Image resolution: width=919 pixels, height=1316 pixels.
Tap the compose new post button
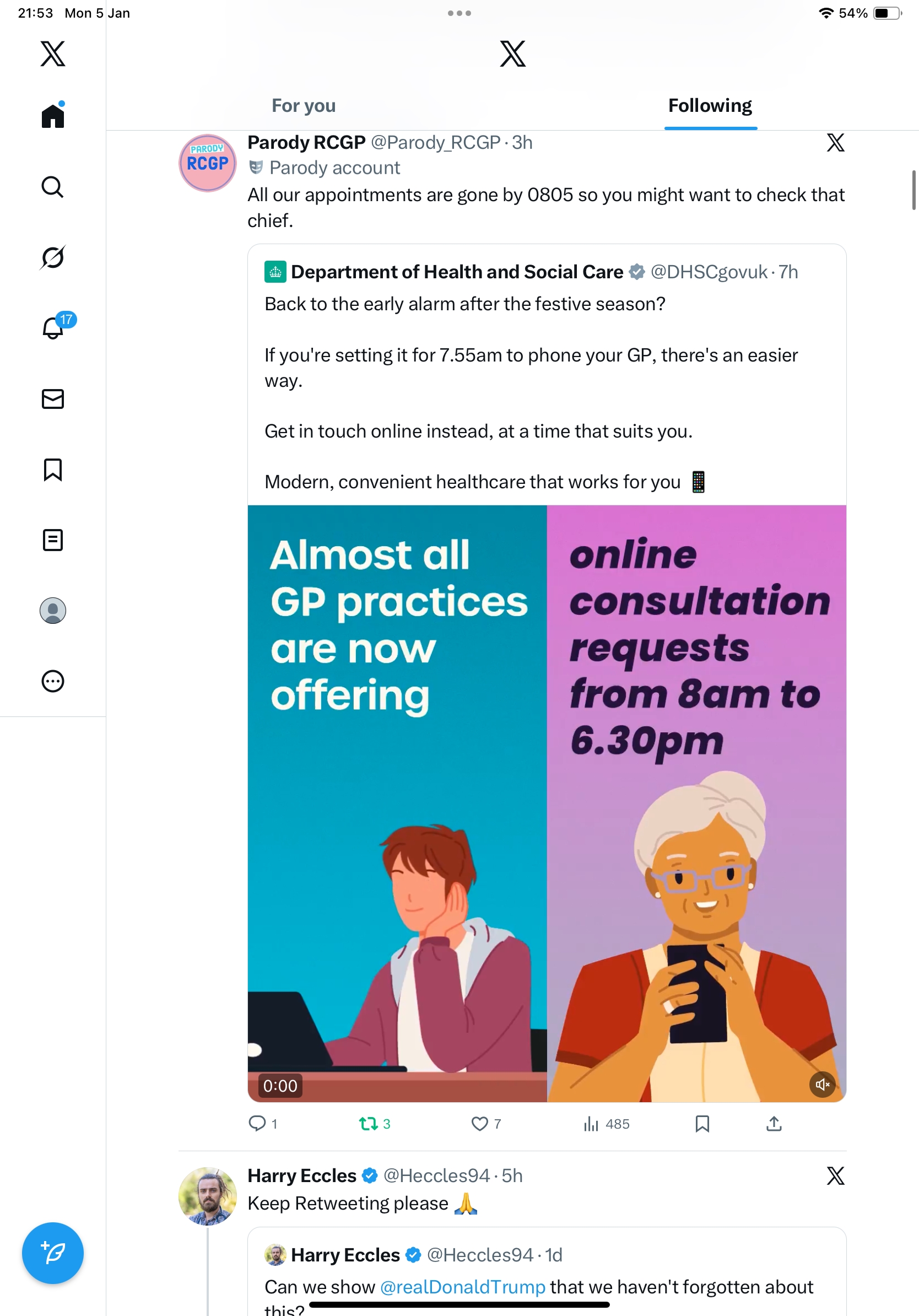pos(53,1253)
